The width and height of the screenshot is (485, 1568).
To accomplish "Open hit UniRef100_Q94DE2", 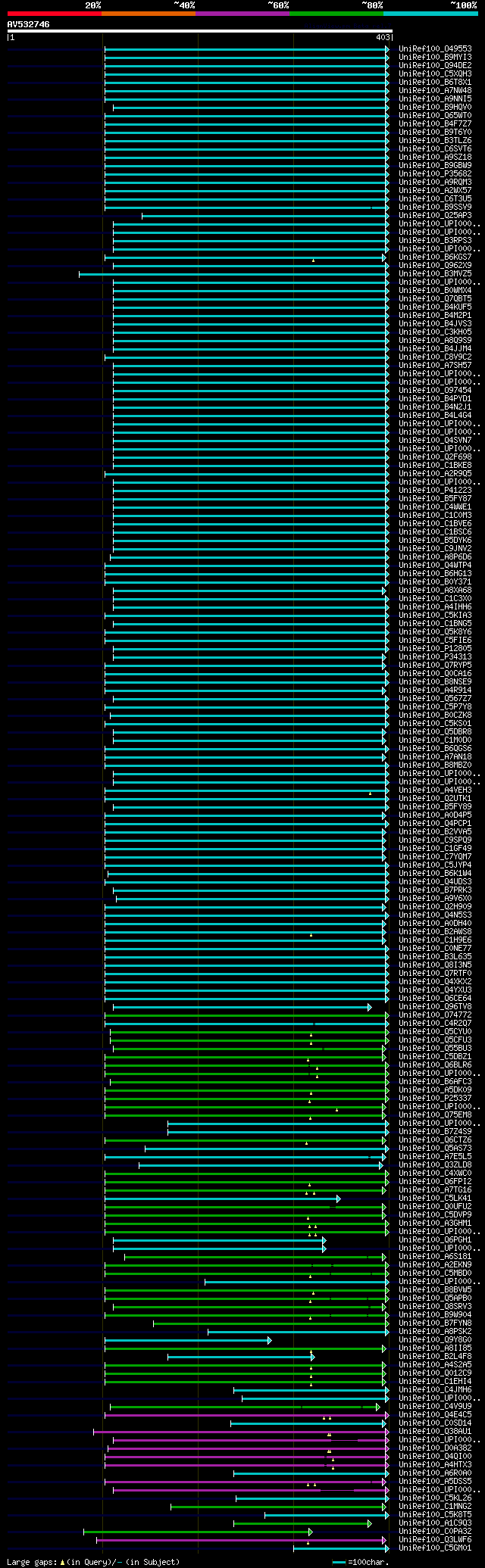I will (436, 65).
